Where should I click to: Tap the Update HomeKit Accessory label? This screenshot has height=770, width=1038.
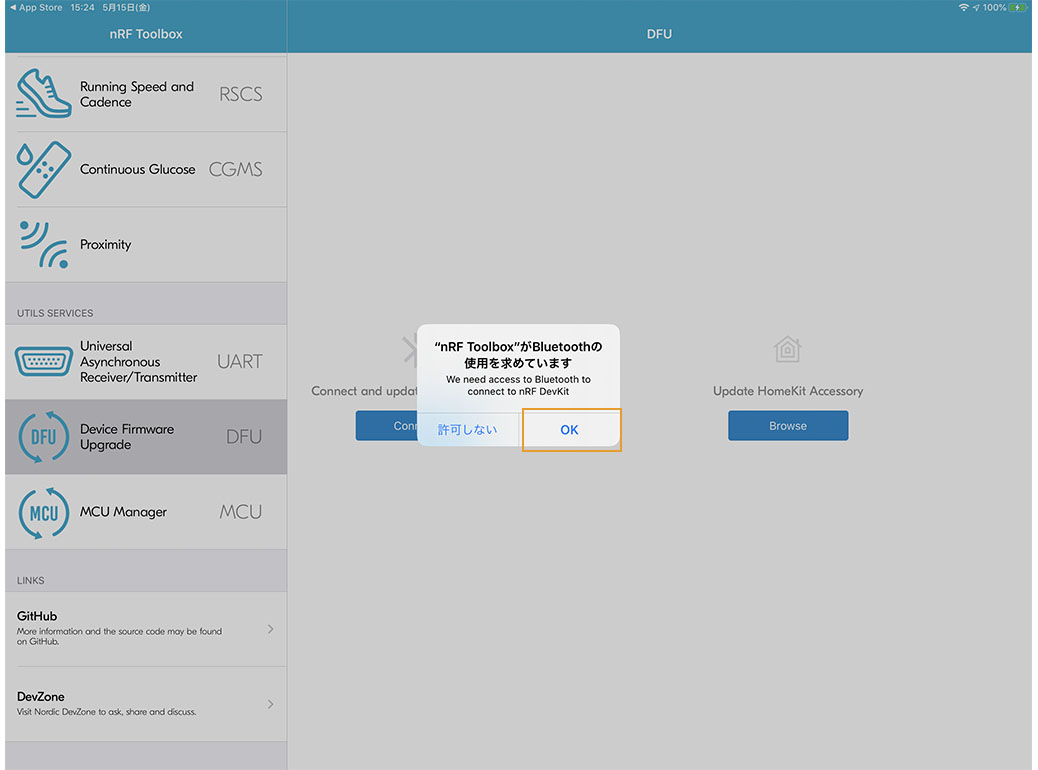click(x=788, y=391)
